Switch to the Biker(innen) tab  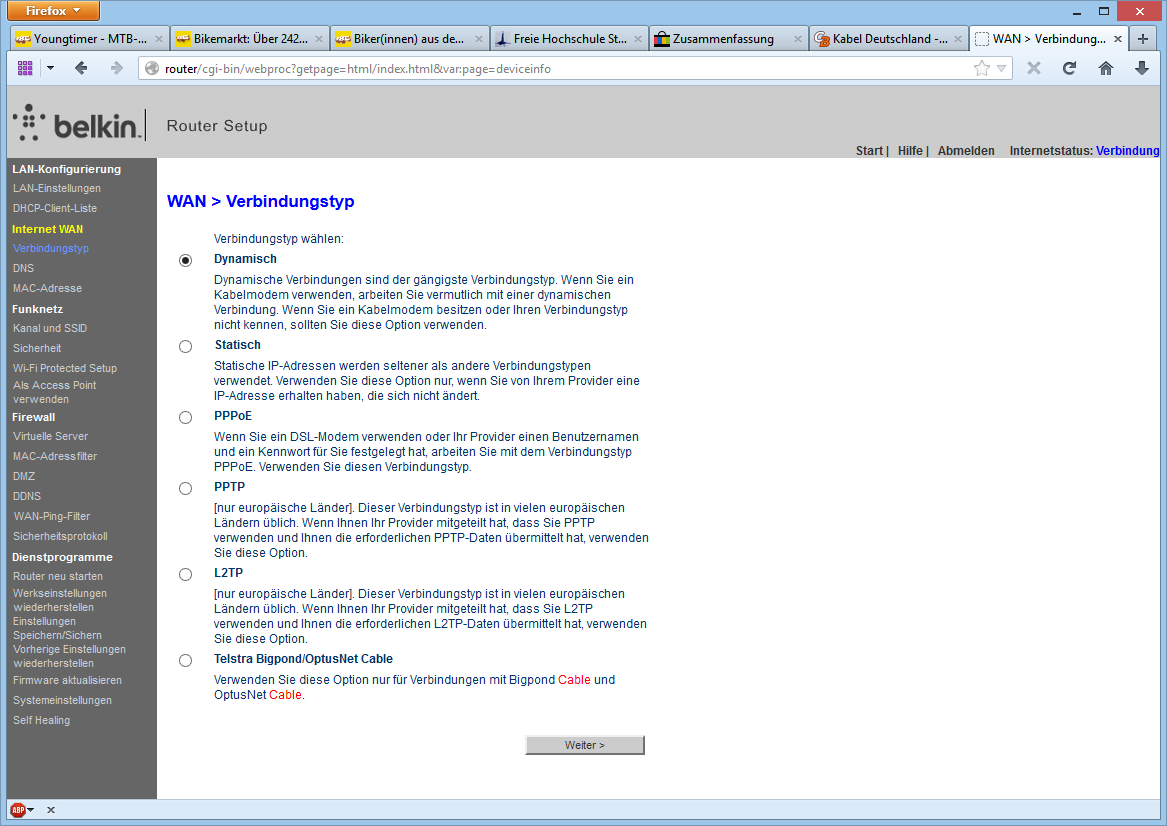409,39
